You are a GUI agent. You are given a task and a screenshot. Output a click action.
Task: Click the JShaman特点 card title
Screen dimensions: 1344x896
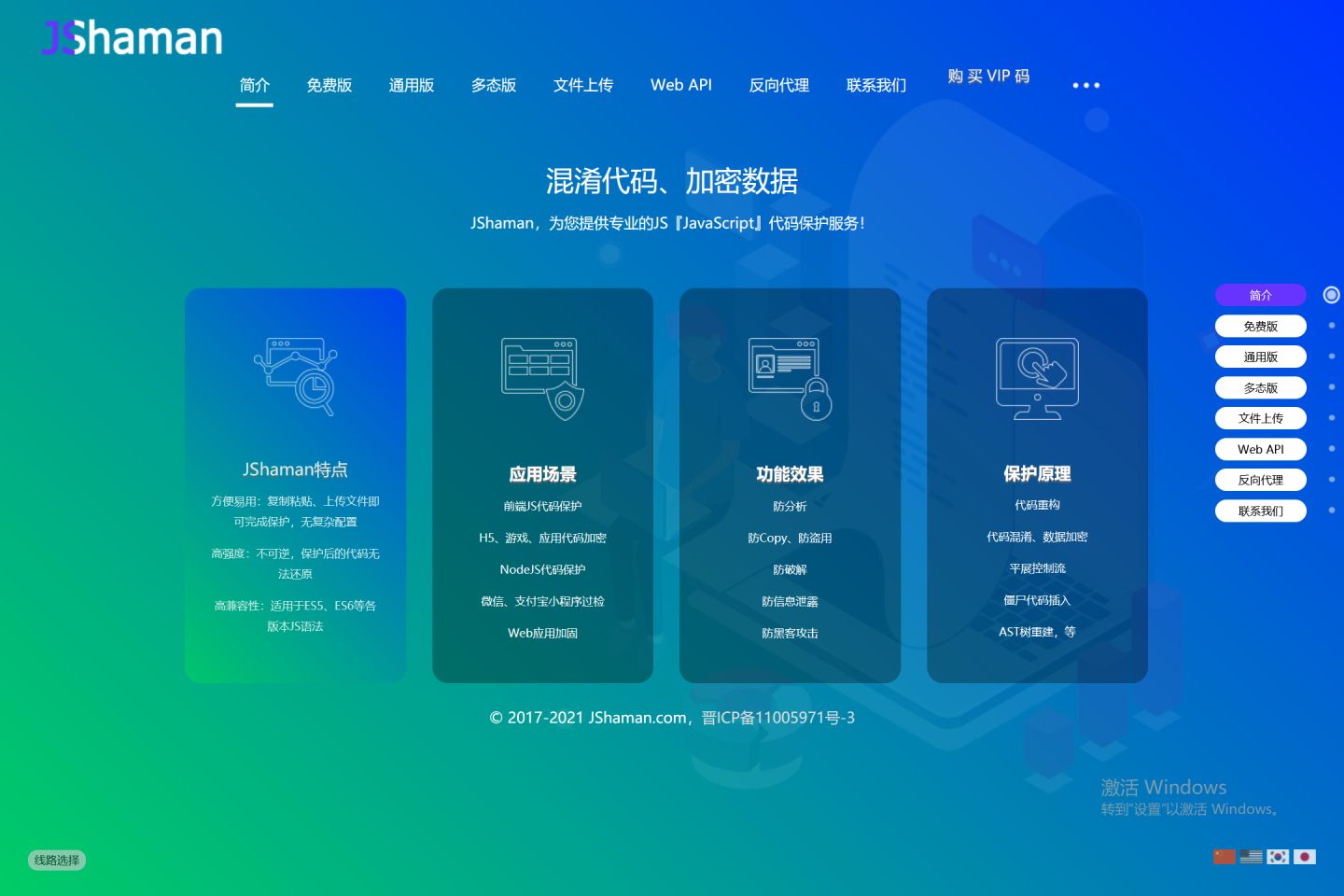pyautogui.click(x=296, y=469)
